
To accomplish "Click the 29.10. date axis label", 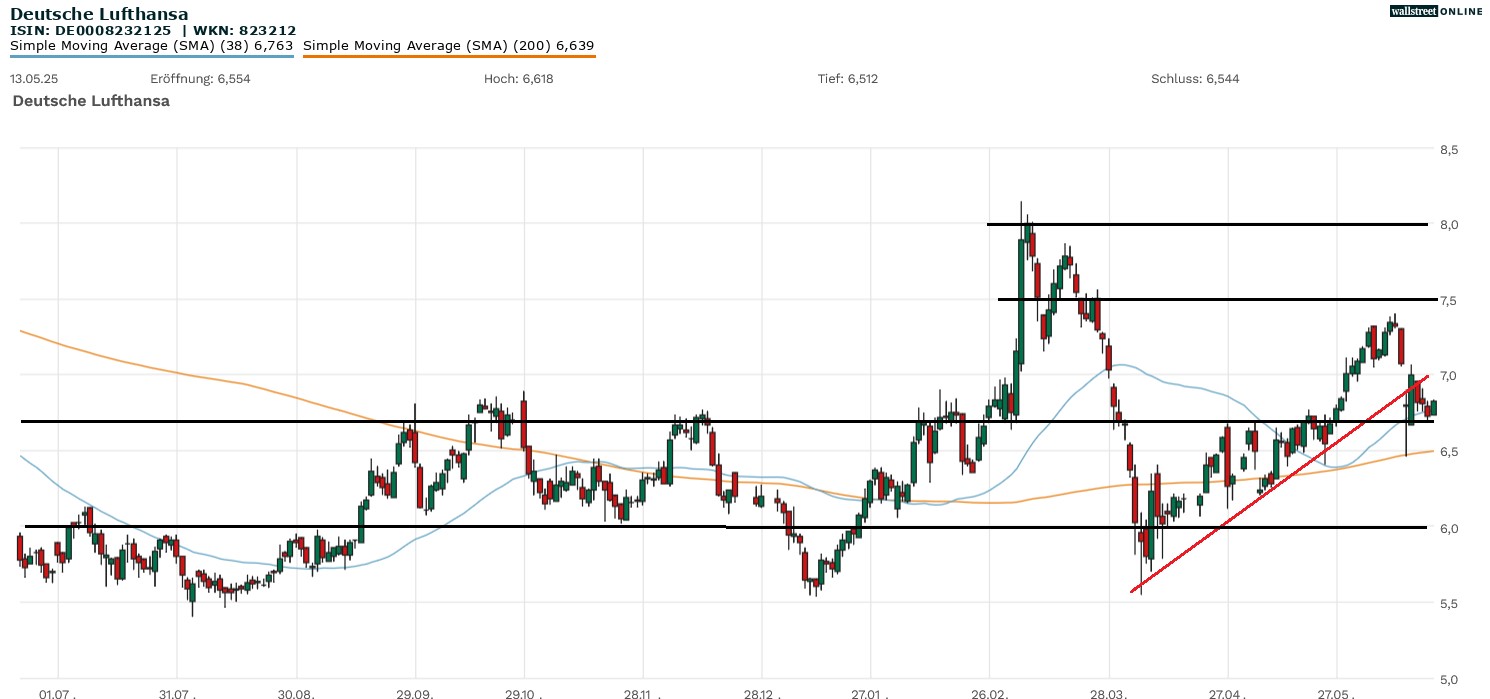I will pyautogui.click(x=524, y=692).
